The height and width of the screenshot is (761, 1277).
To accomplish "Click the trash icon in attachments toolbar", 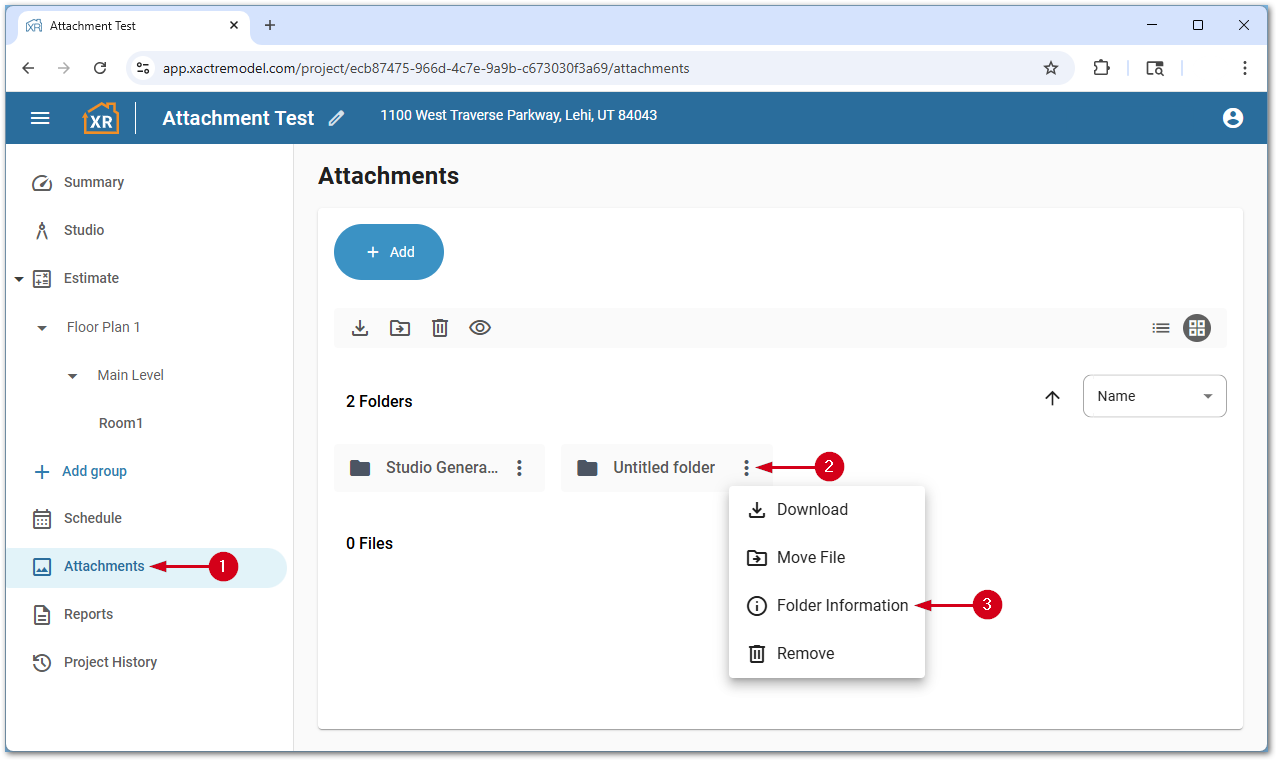I will (x=440, y=328).
